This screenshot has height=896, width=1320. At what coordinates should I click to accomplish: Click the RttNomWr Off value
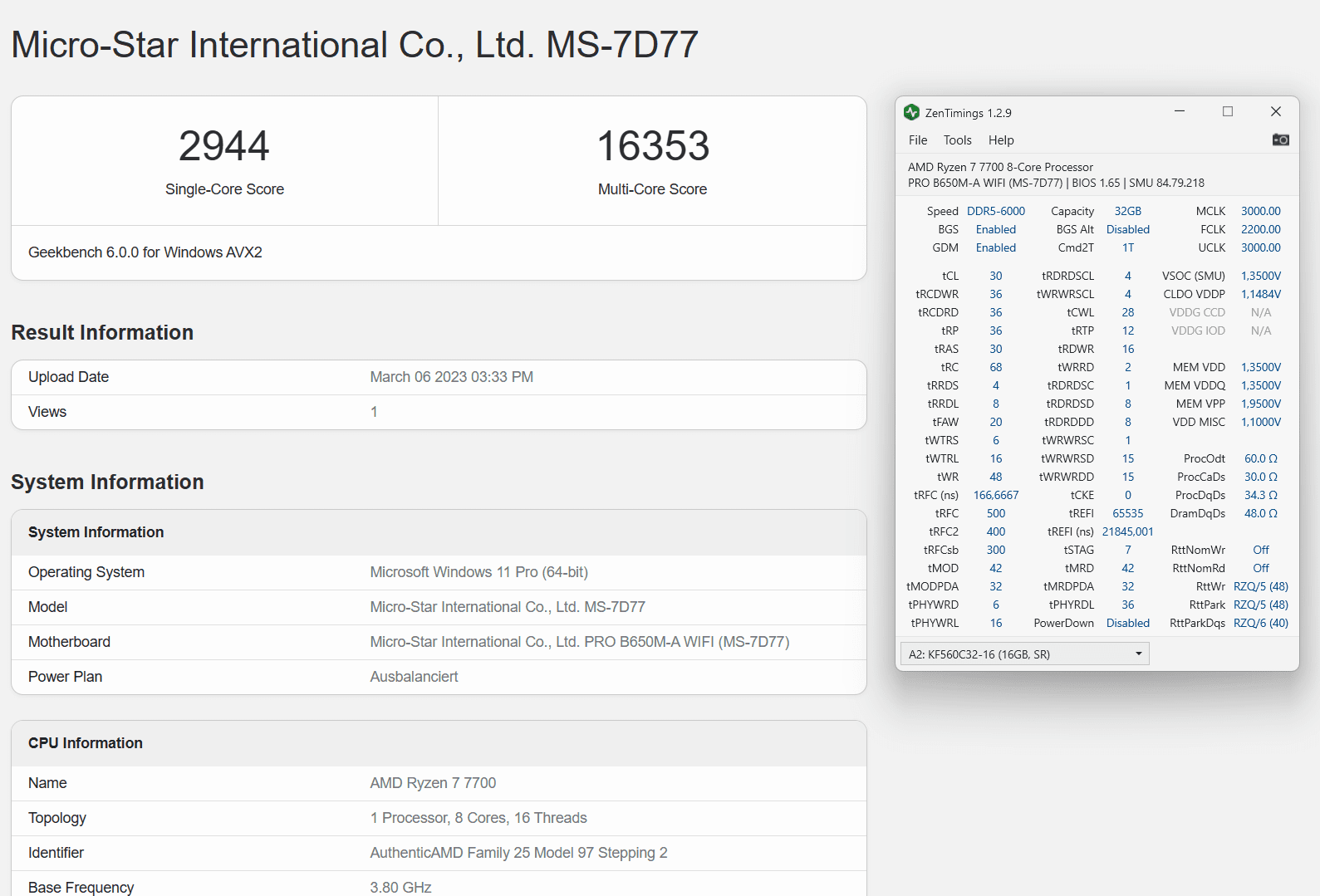[x=1261, y=550]
